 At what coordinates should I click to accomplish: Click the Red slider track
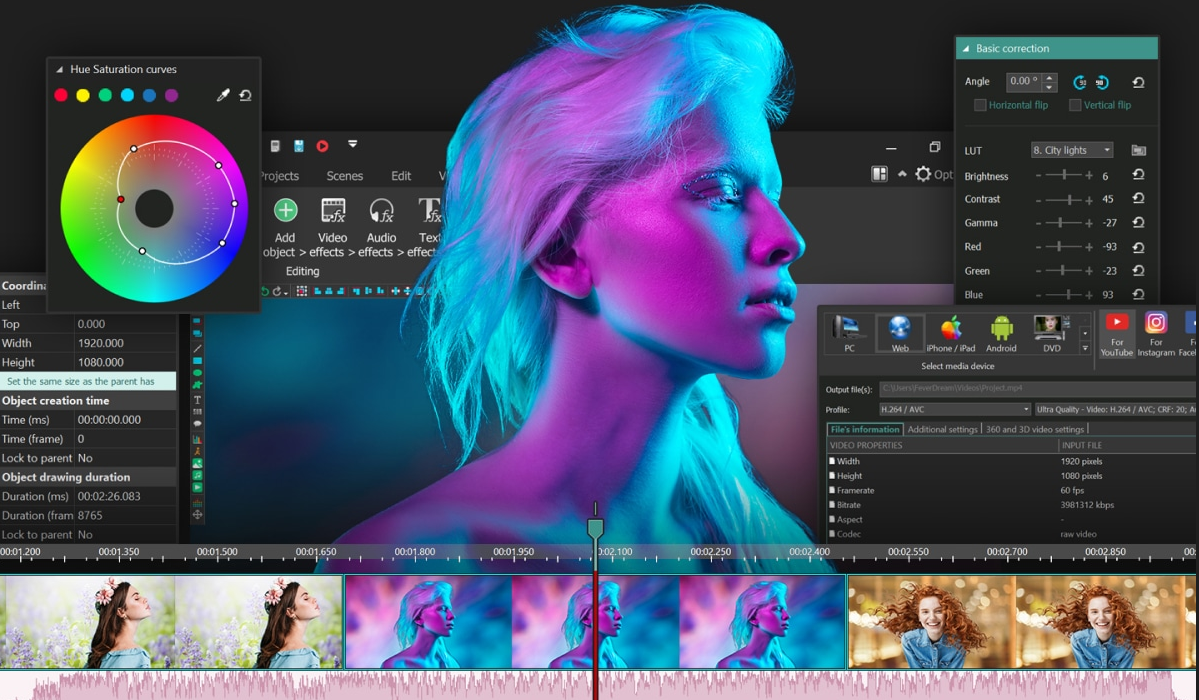(x=1064, y=247)
